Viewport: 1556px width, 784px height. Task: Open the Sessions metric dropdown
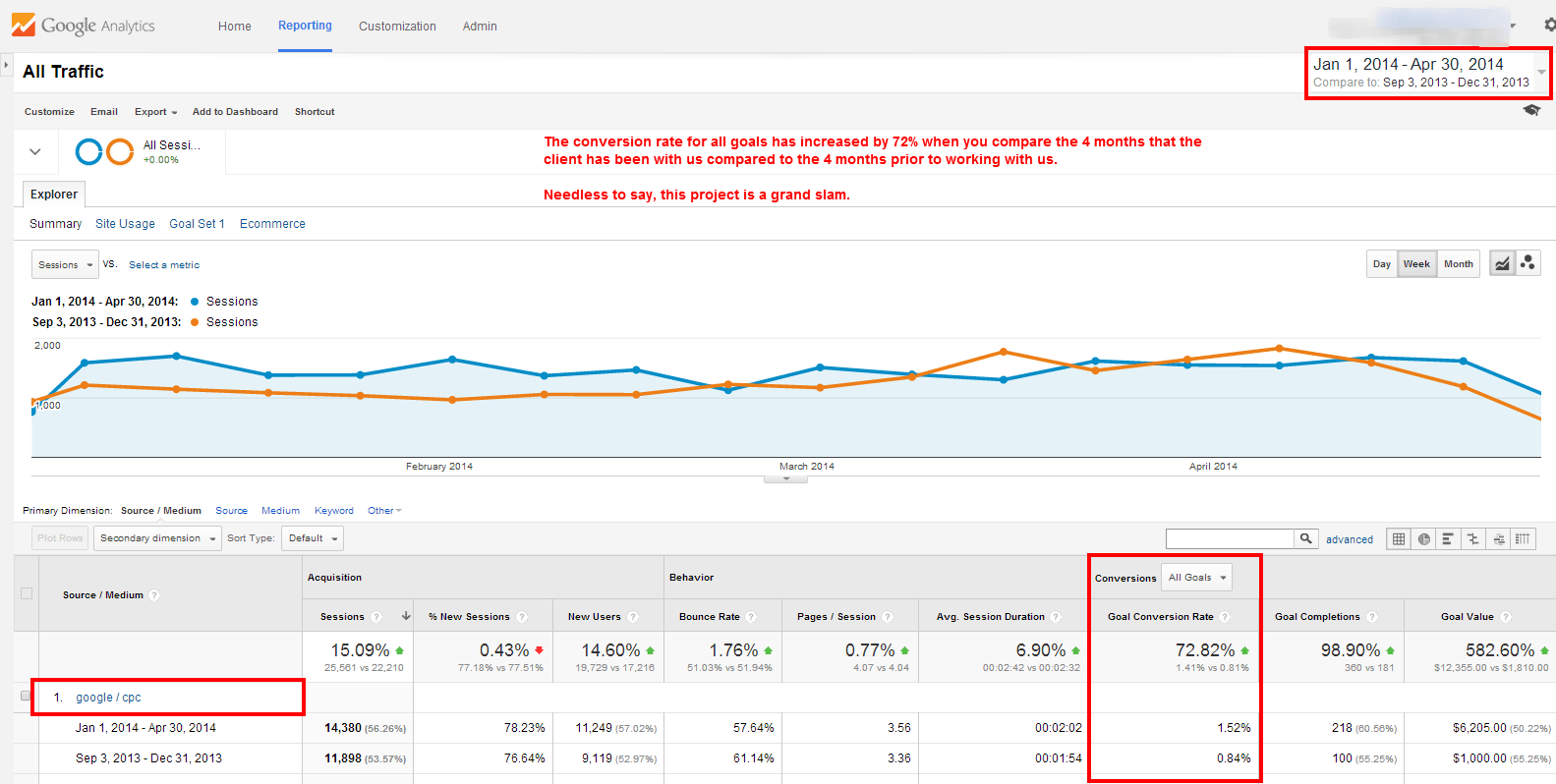66,264
